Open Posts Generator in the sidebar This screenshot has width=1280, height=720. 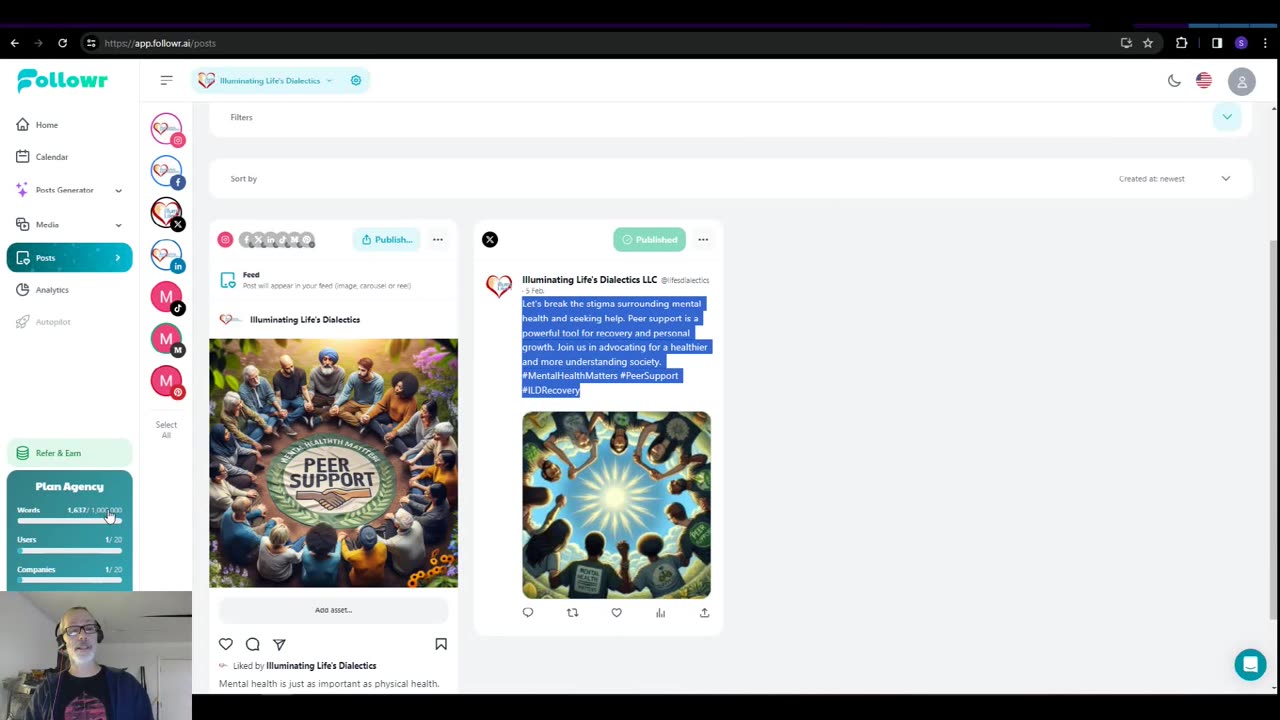(64, 190)
